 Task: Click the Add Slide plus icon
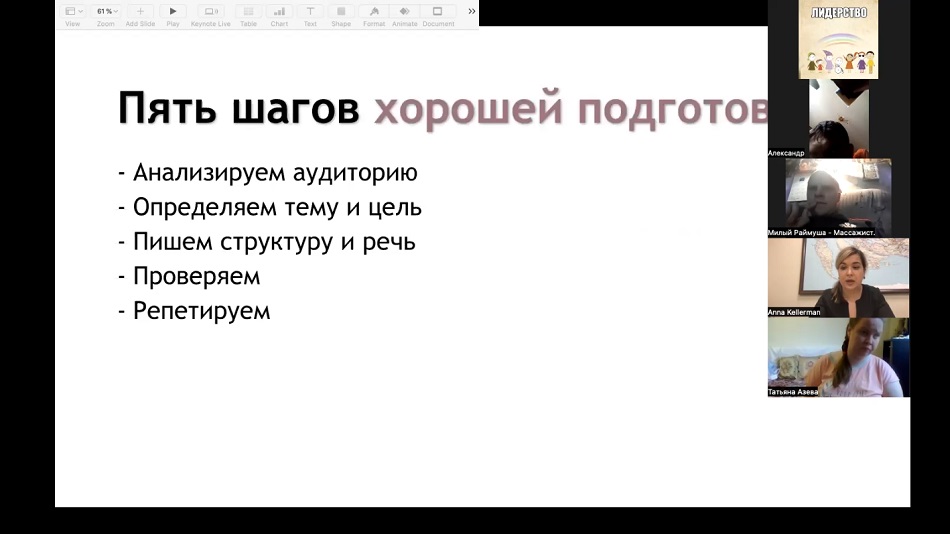point(140,12)
